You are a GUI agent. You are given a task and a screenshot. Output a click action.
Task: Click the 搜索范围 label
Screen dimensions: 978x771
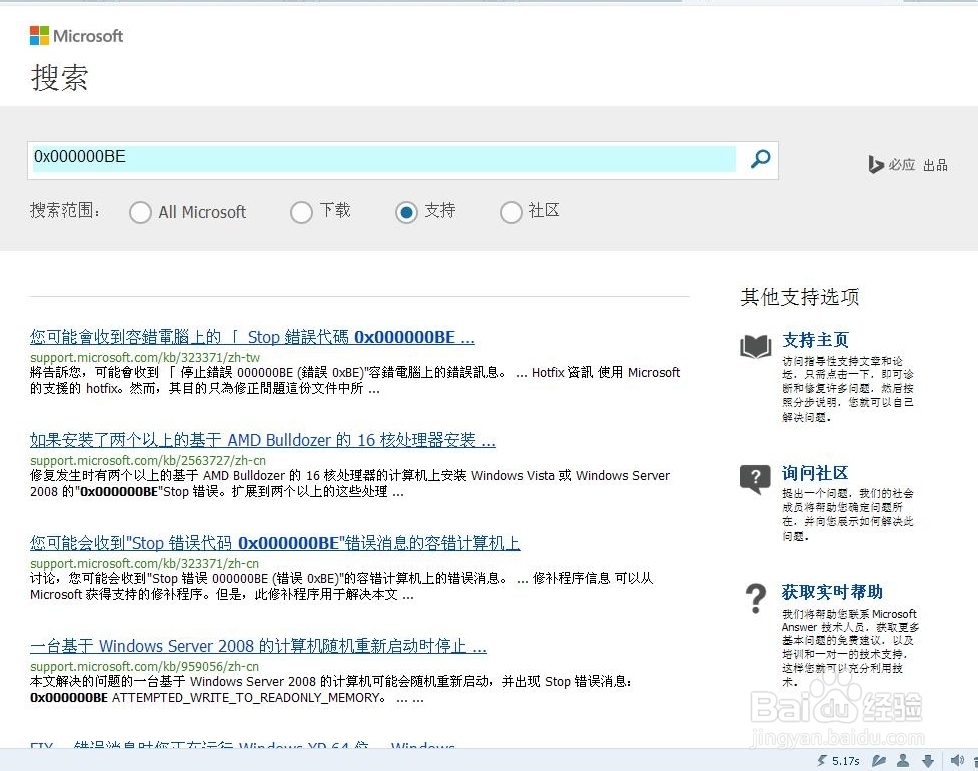coord(65,210)
